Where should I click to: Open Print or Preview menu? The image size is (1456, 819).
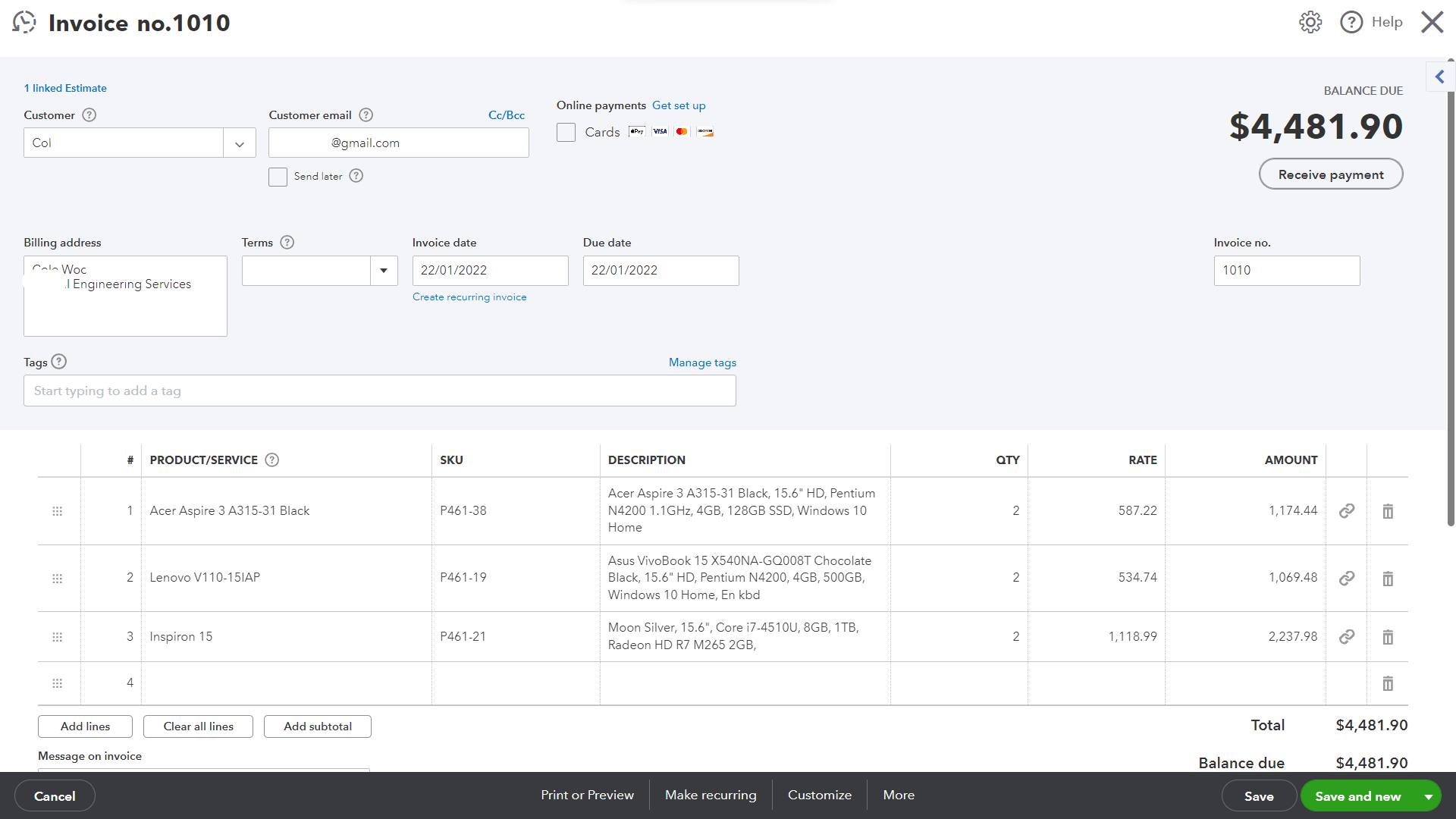[587, 795]
